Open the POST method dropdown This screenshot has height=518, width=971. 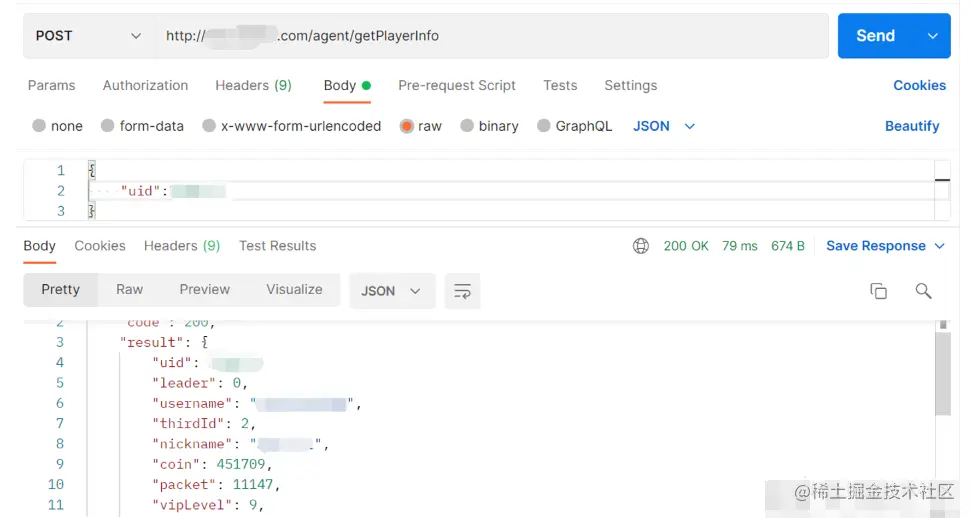(x=88, y=36)
